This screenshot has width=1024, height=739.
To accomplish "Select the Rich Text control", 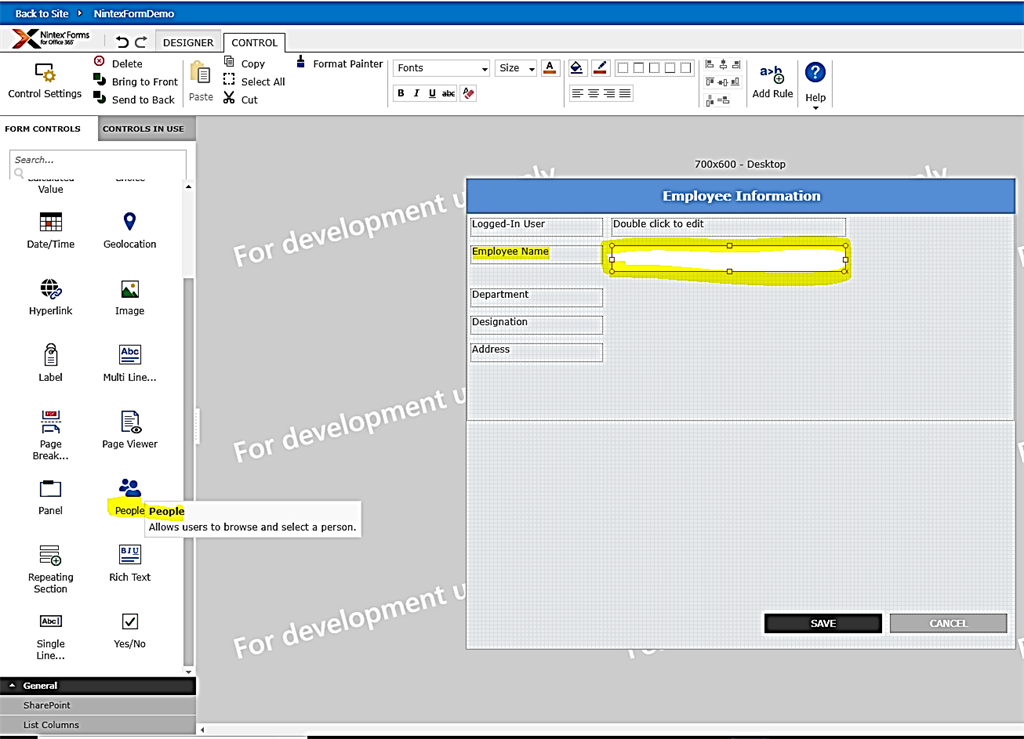I will 129,560.
